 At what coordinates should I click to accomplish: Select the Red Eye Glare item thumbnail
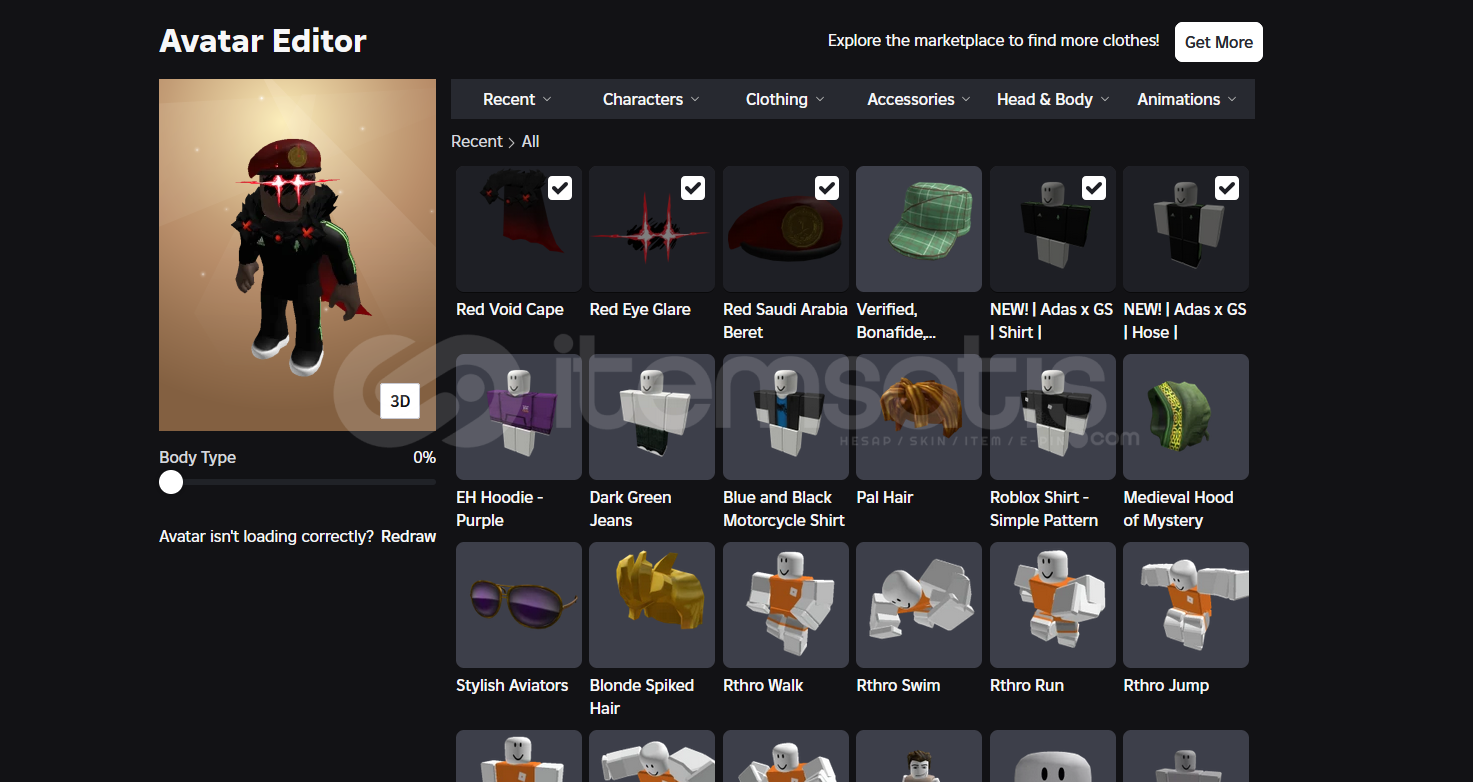point(652,229)
